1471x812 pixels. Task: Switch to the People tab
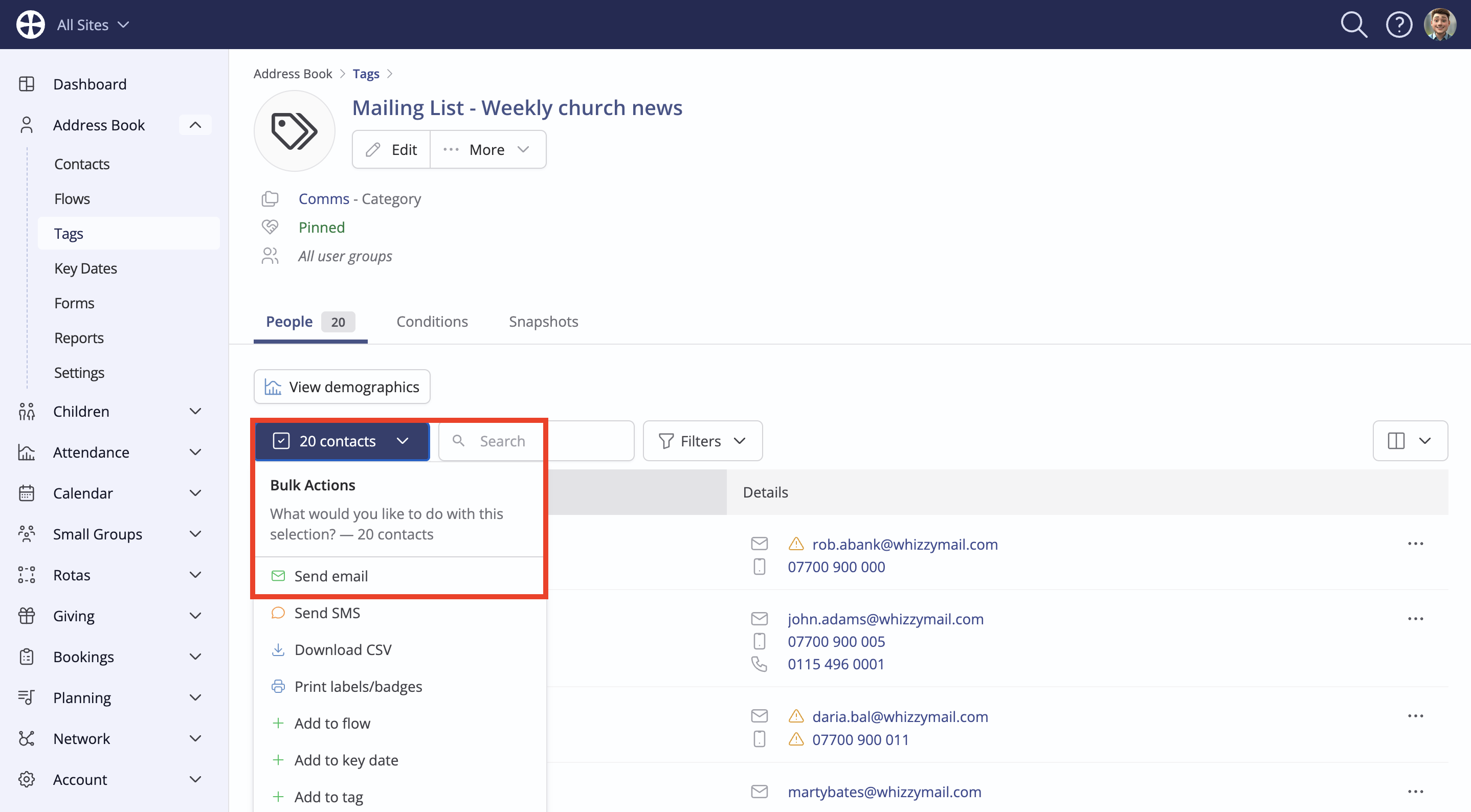[310, 322]
